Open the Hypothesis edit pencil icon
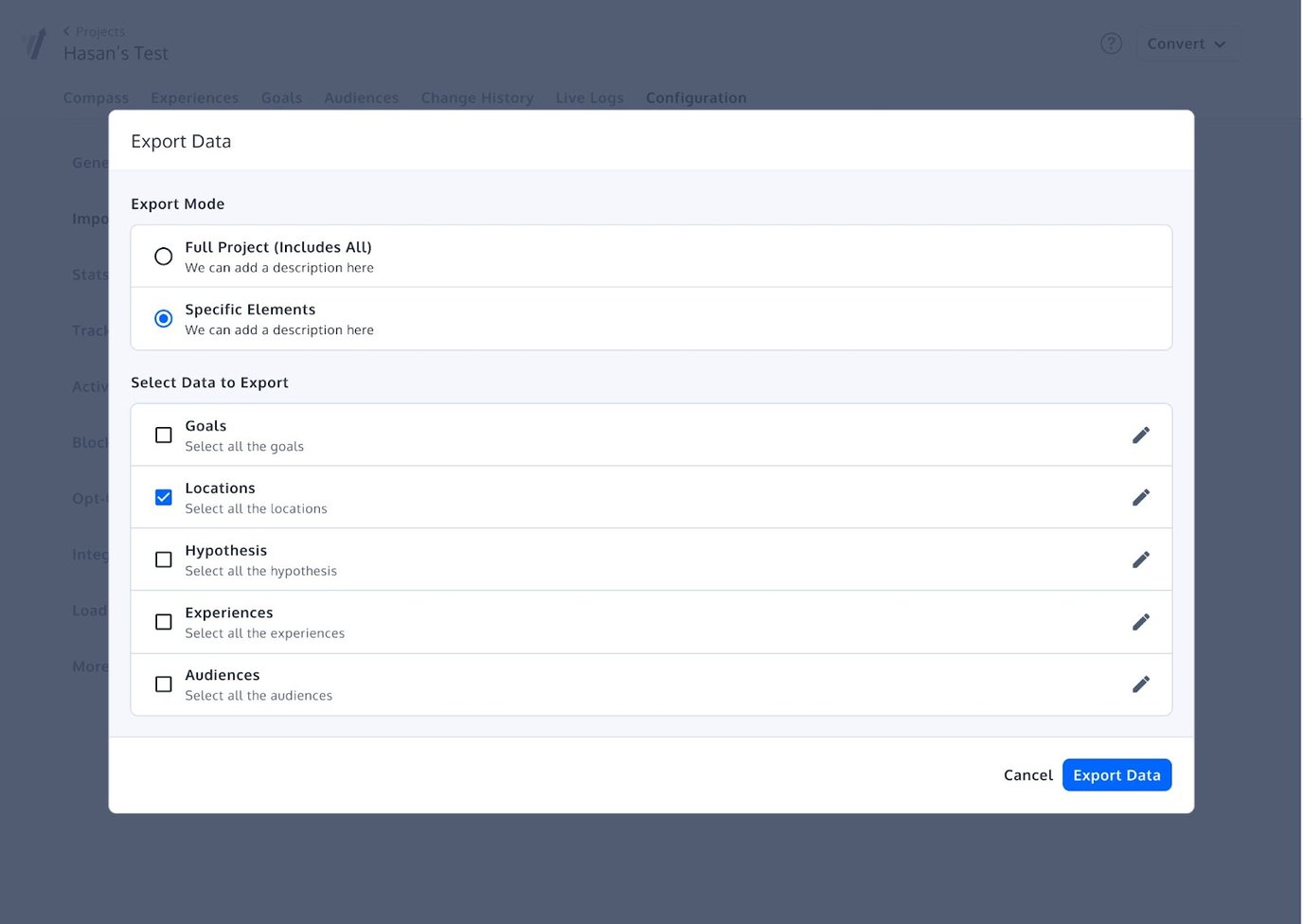 pyautogui.click(x=1140, y=560)
